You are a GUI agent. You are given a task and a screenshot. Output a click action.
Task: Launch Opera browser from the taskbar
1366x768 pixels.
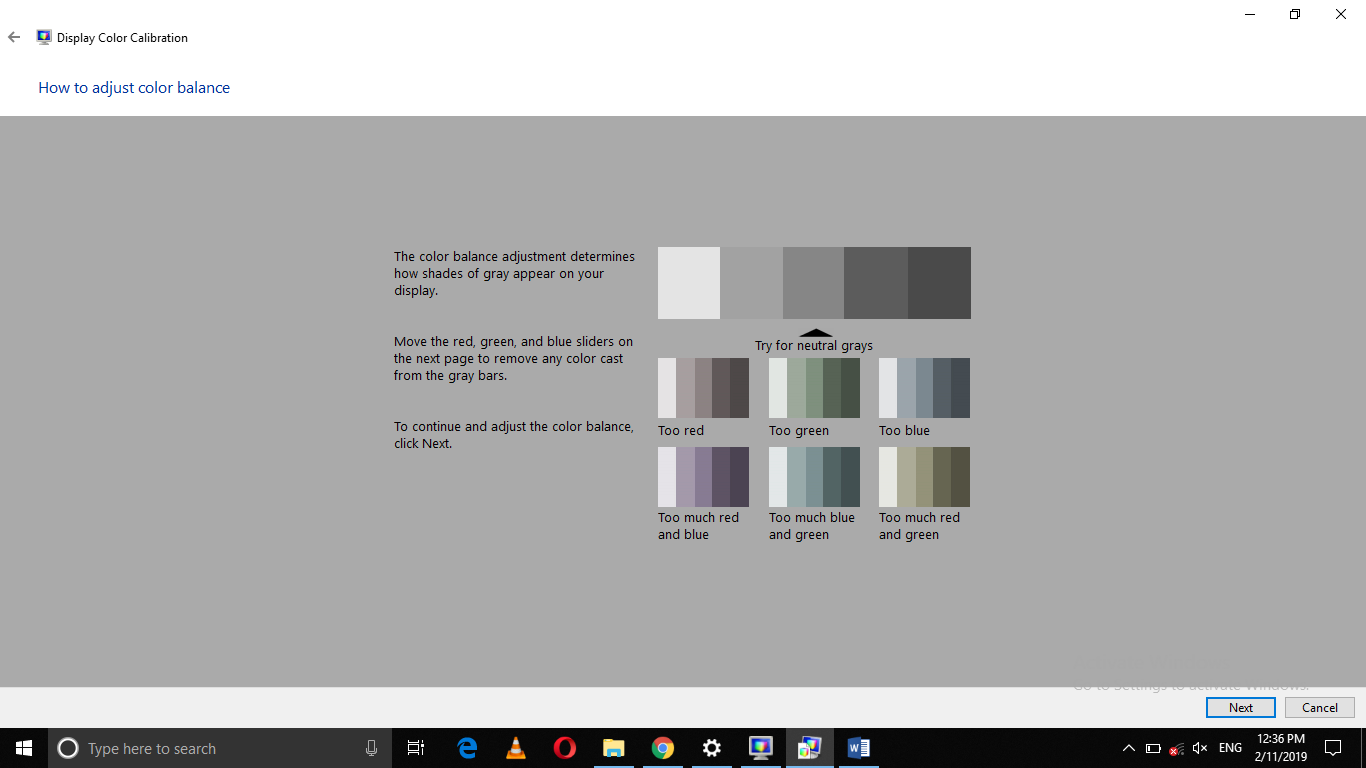point(563,748)
